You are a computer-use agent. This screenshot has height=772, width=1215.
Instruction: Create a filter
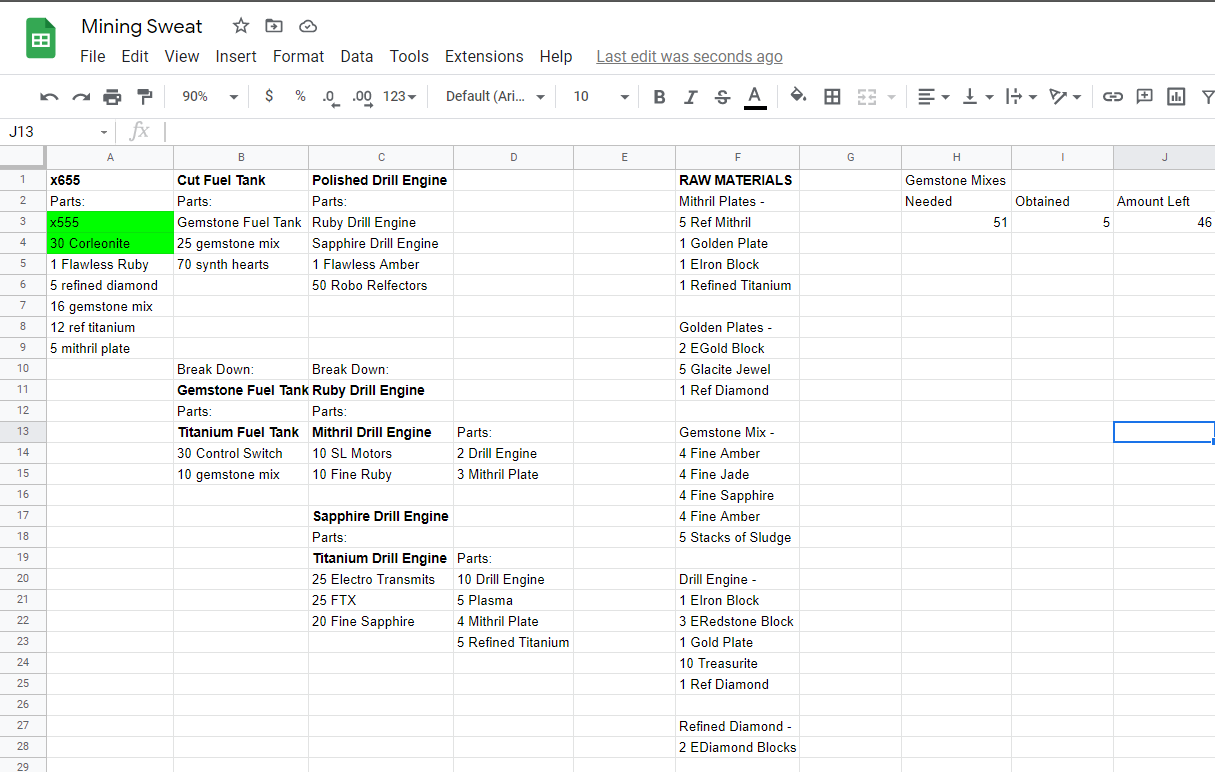[x=1207, y=96]
